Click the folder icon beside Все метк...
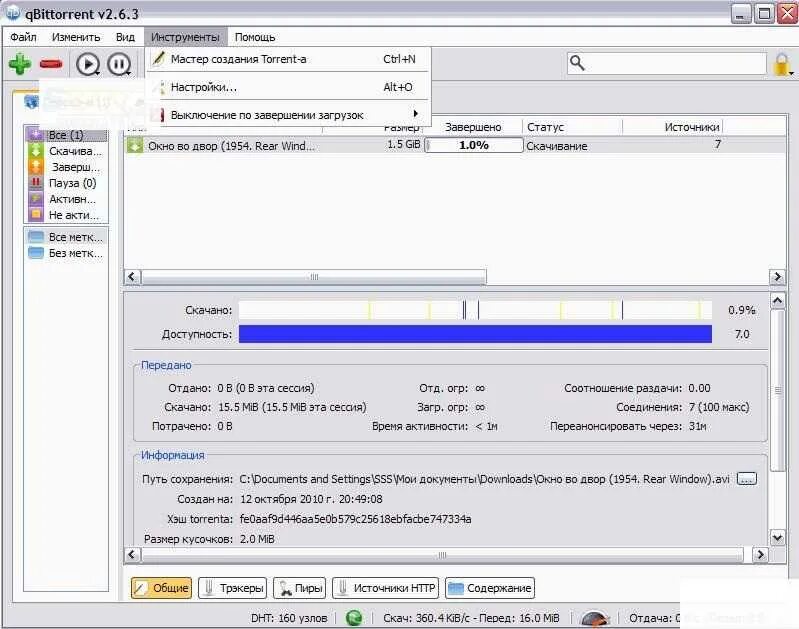 [x=36, y=237]
